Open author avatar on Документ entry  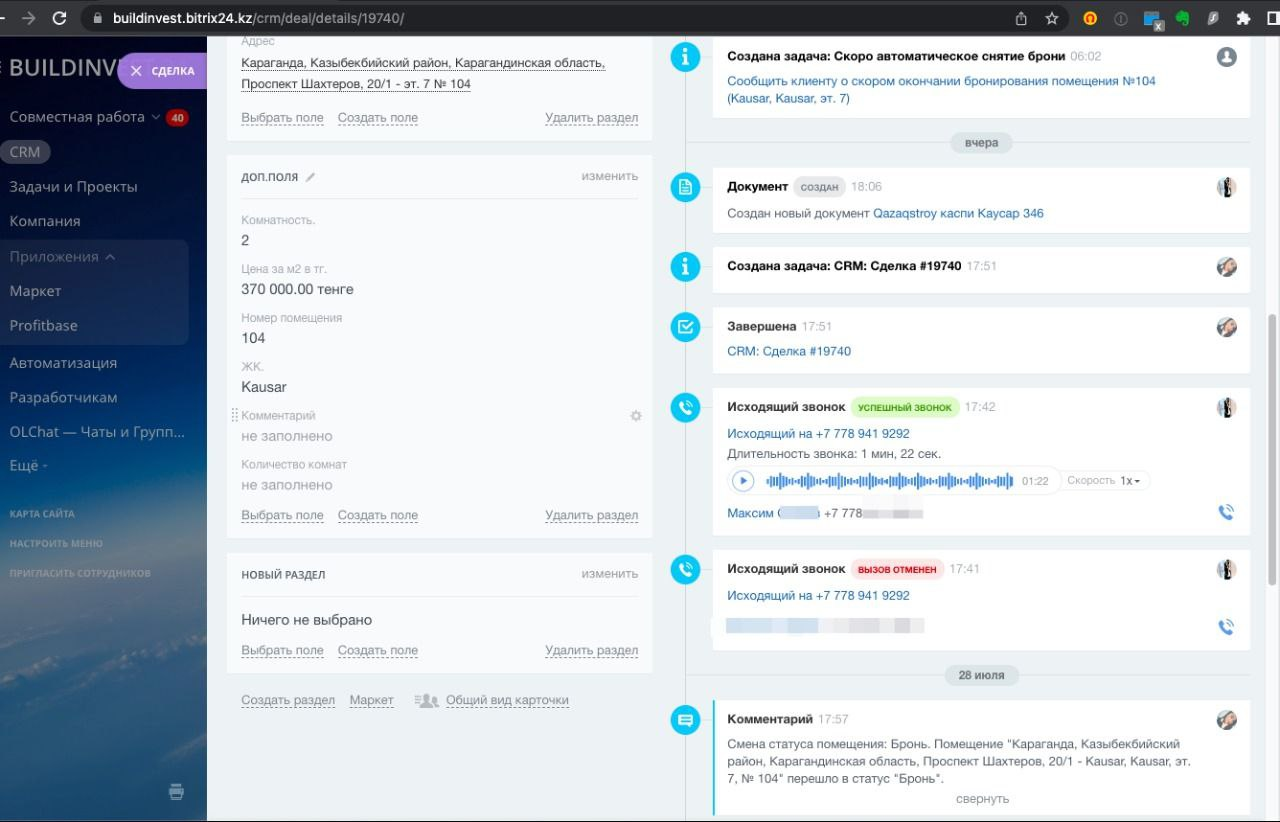tap(1227, 187)
